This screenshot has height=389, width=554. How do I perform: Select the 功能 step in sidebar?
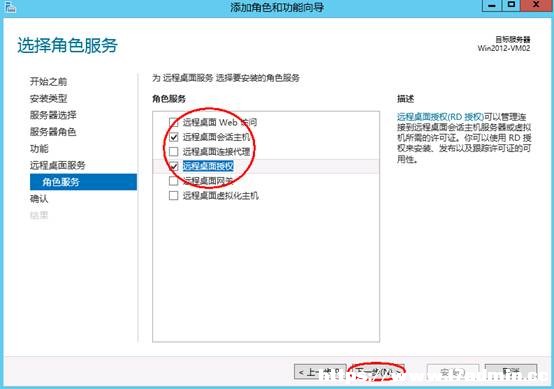(x=39, y=148)
